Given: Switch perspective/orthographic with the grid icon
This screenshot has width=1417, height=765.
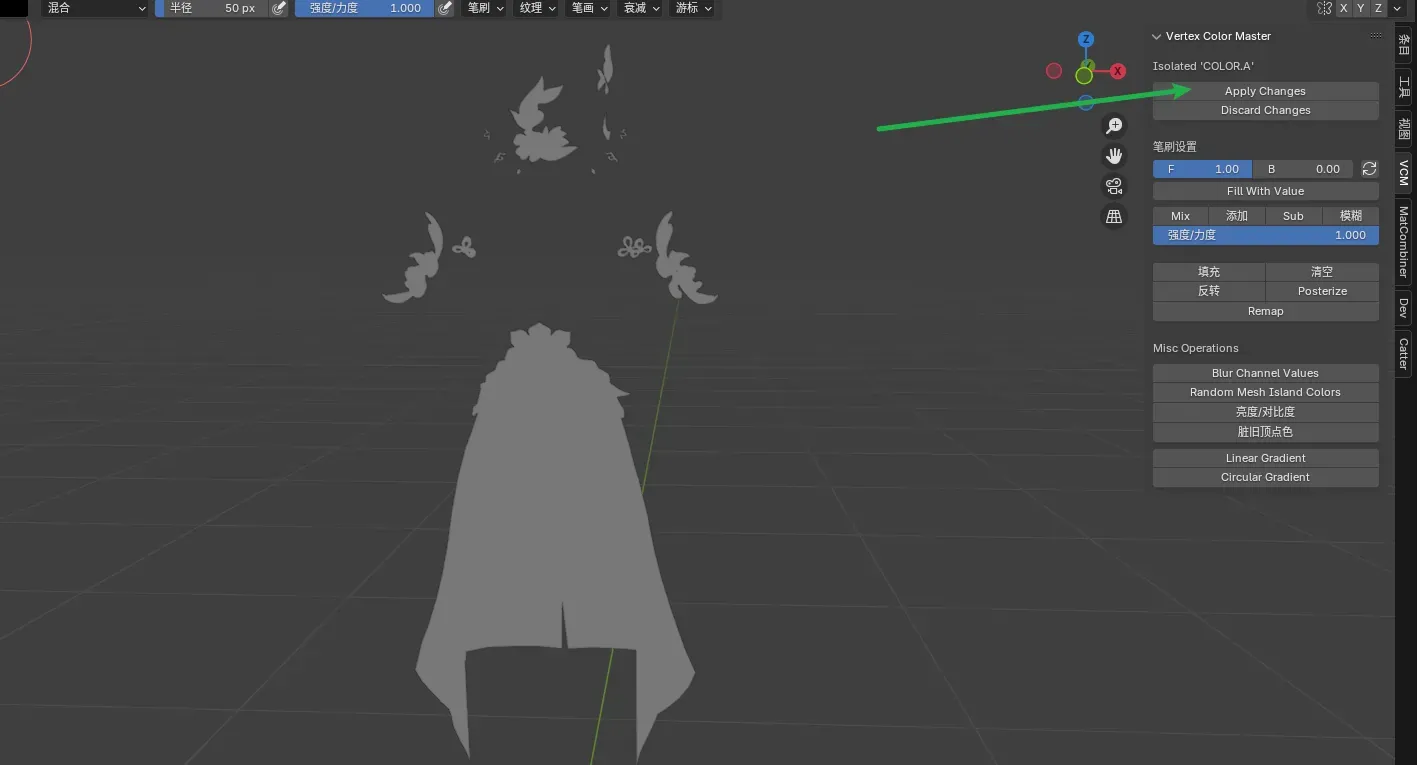Looking at the screenshot, I should pyautogui.click(x=1114, y=216).
